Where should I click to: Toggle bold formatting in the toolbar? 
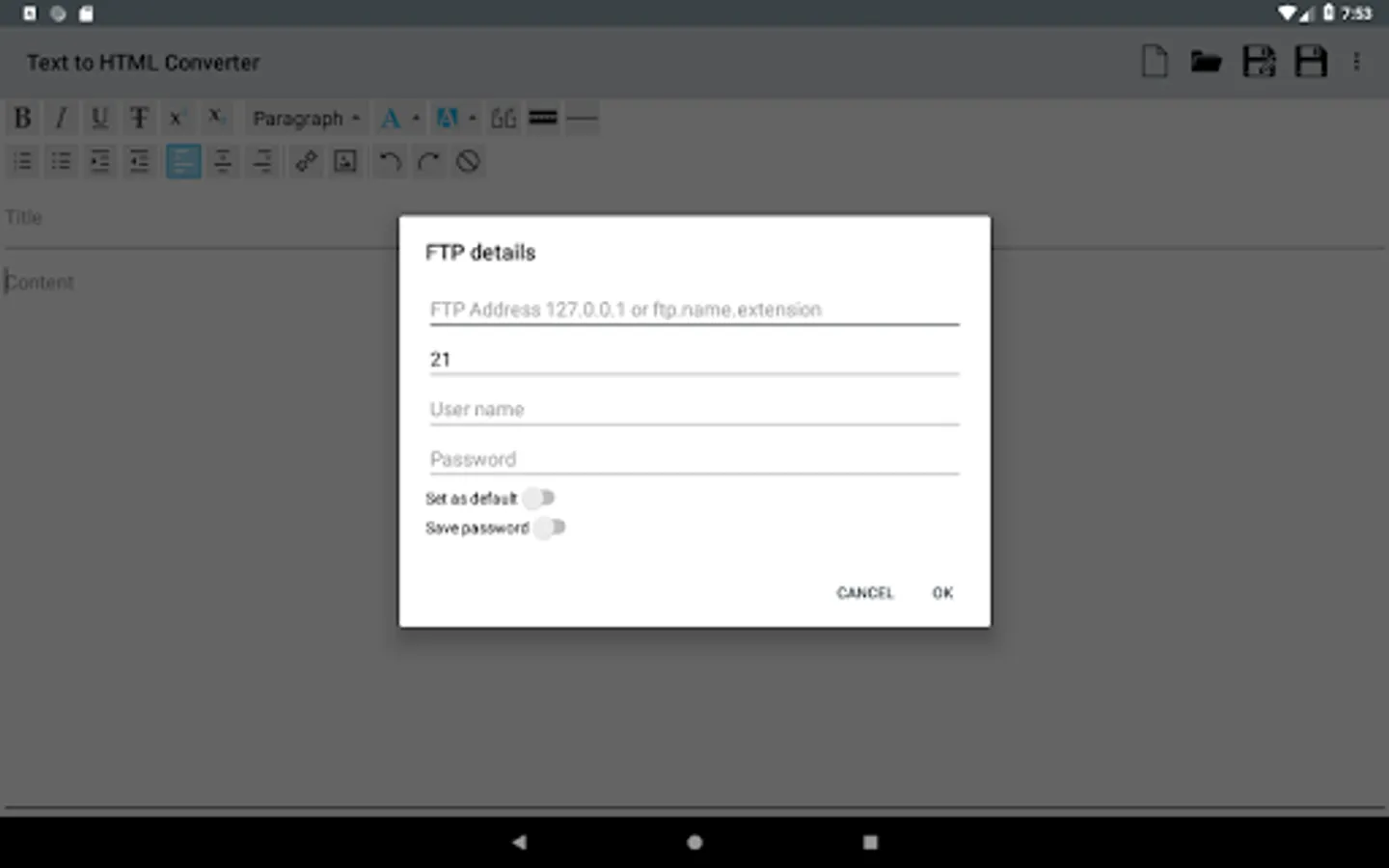[x=22, y=119]
